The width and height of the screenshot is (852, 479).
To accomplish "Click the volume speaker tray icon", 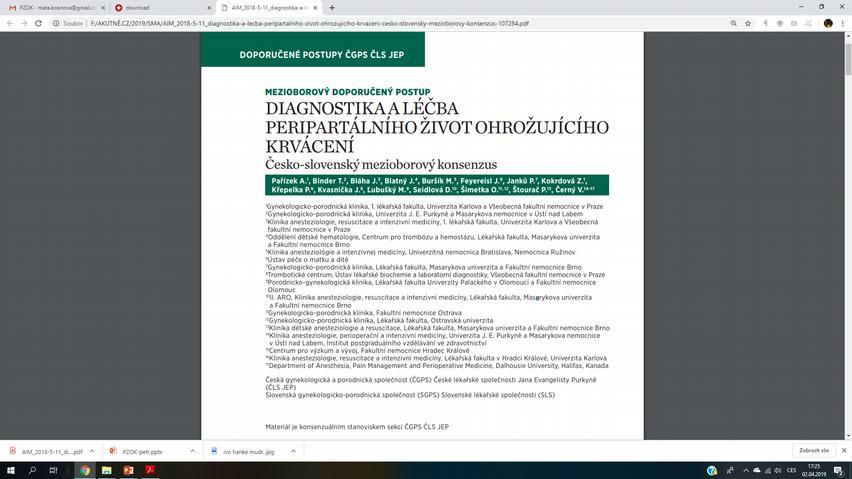I will click(778, 470).
